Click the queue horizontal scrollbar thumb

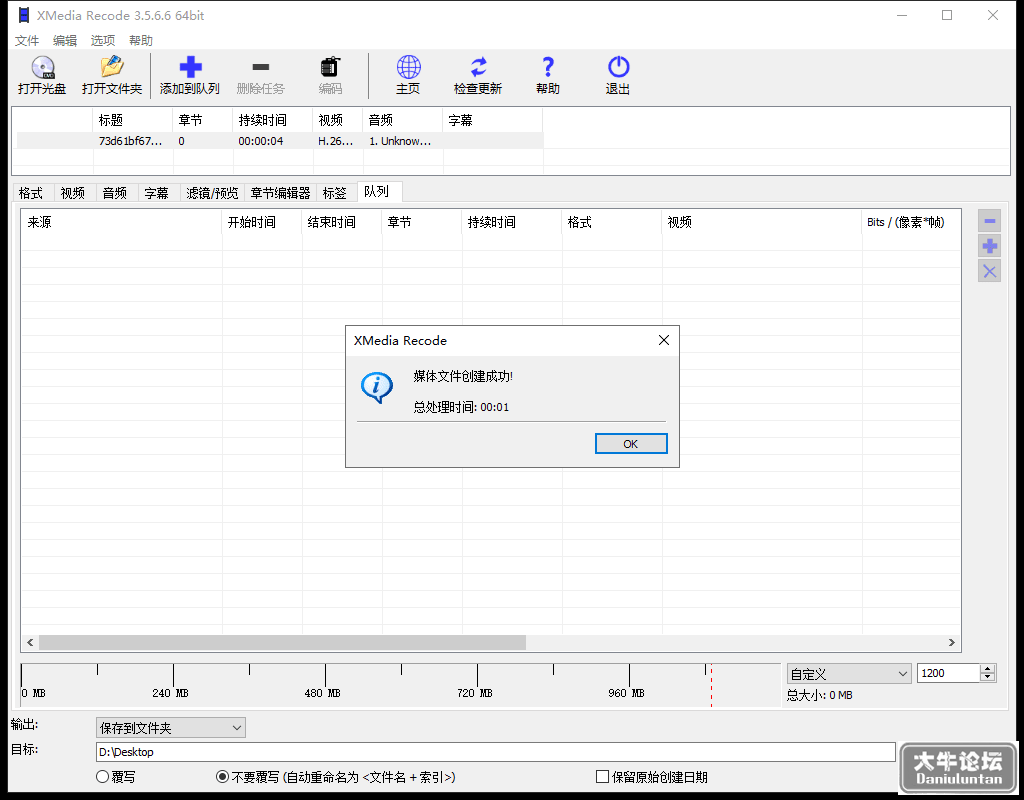282,643
